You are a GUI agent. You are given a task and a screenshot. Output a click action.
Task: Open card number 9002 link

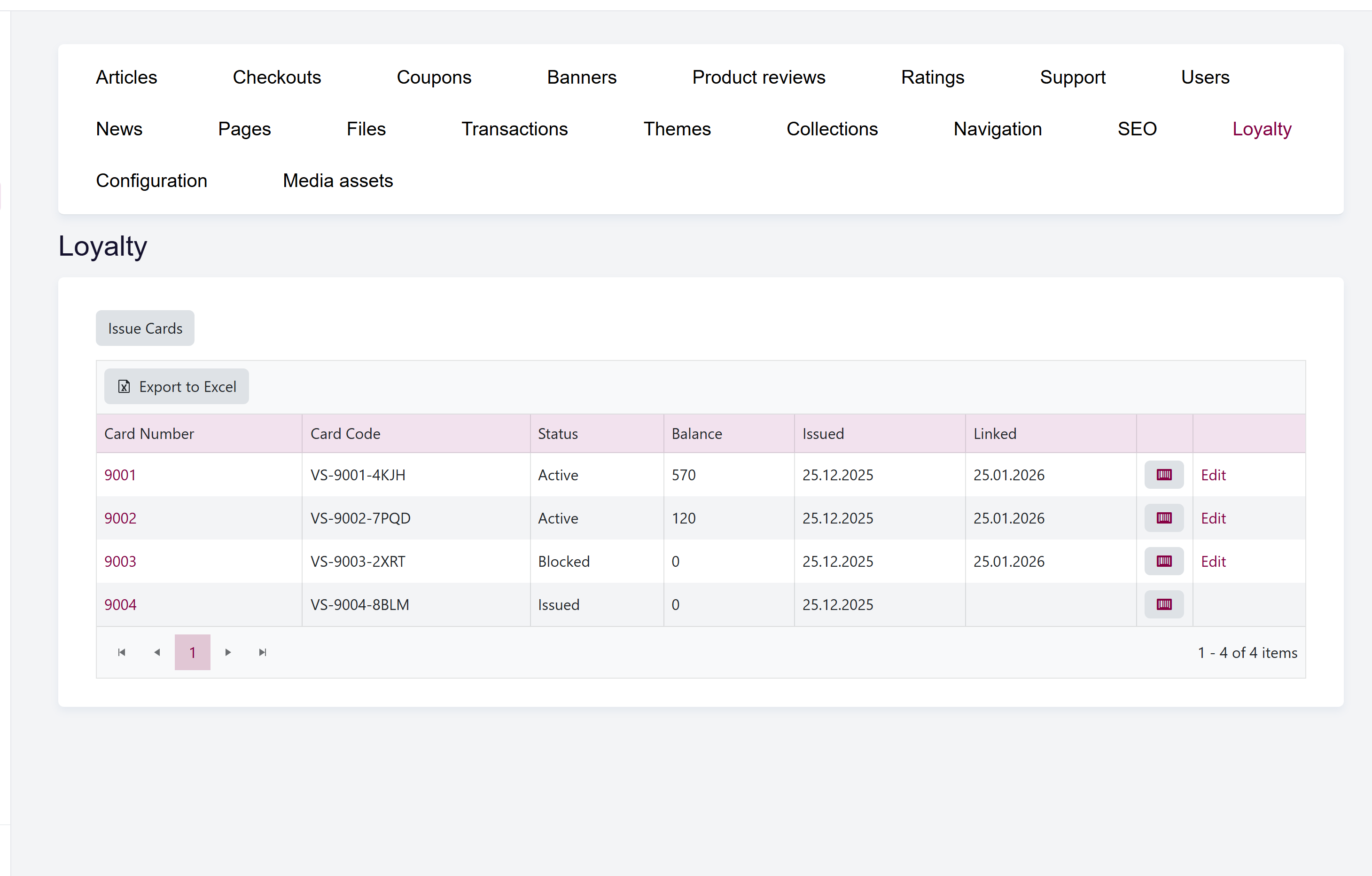click(x=120, y=518)
